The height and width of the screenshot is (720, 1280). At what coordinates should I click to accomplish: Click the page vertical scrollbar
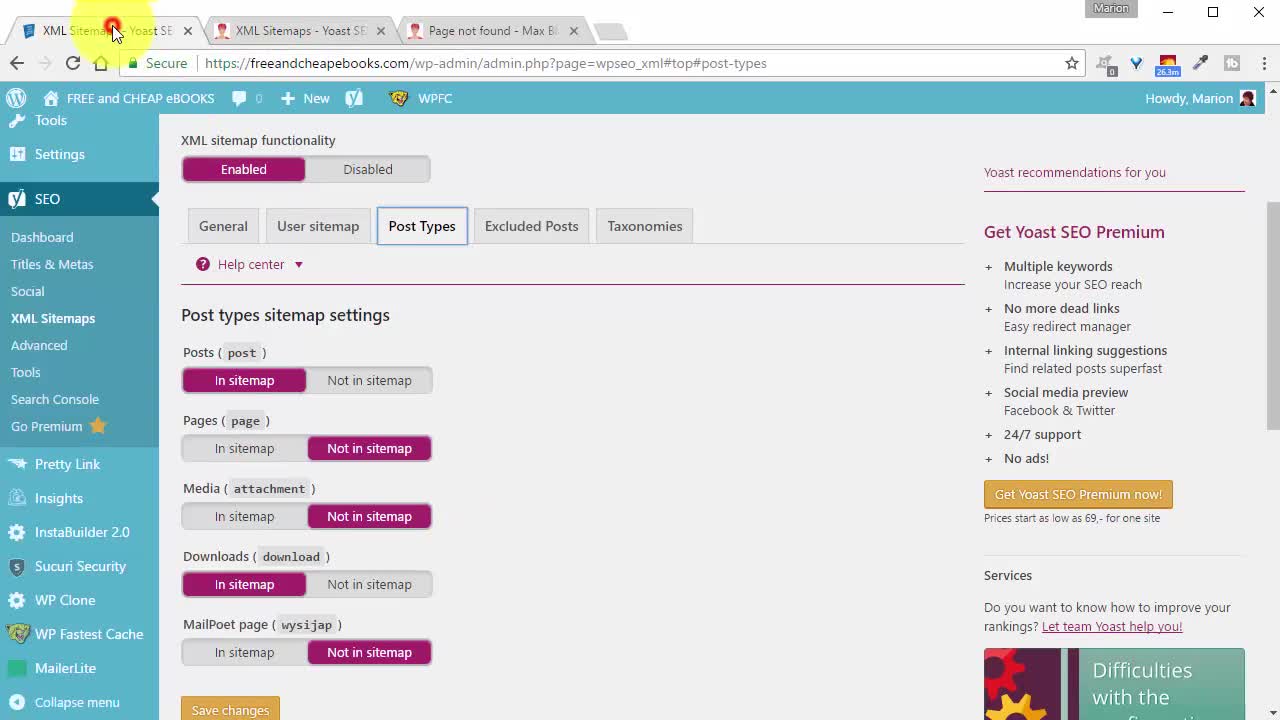click(x=1273, y=315)
